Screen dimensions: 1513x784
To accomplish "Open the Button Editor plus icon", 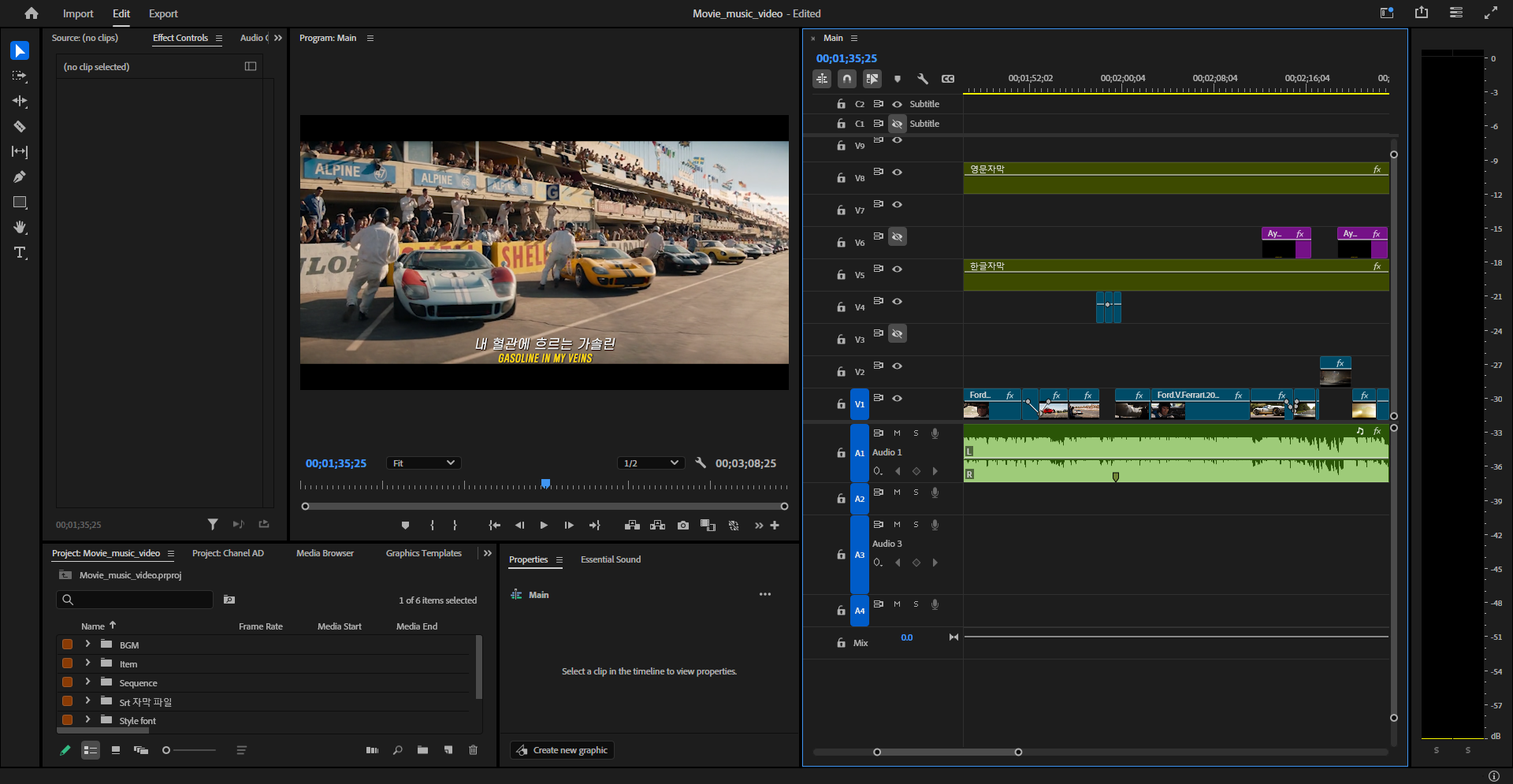I will pyautogui.click(x=775, y=526).
